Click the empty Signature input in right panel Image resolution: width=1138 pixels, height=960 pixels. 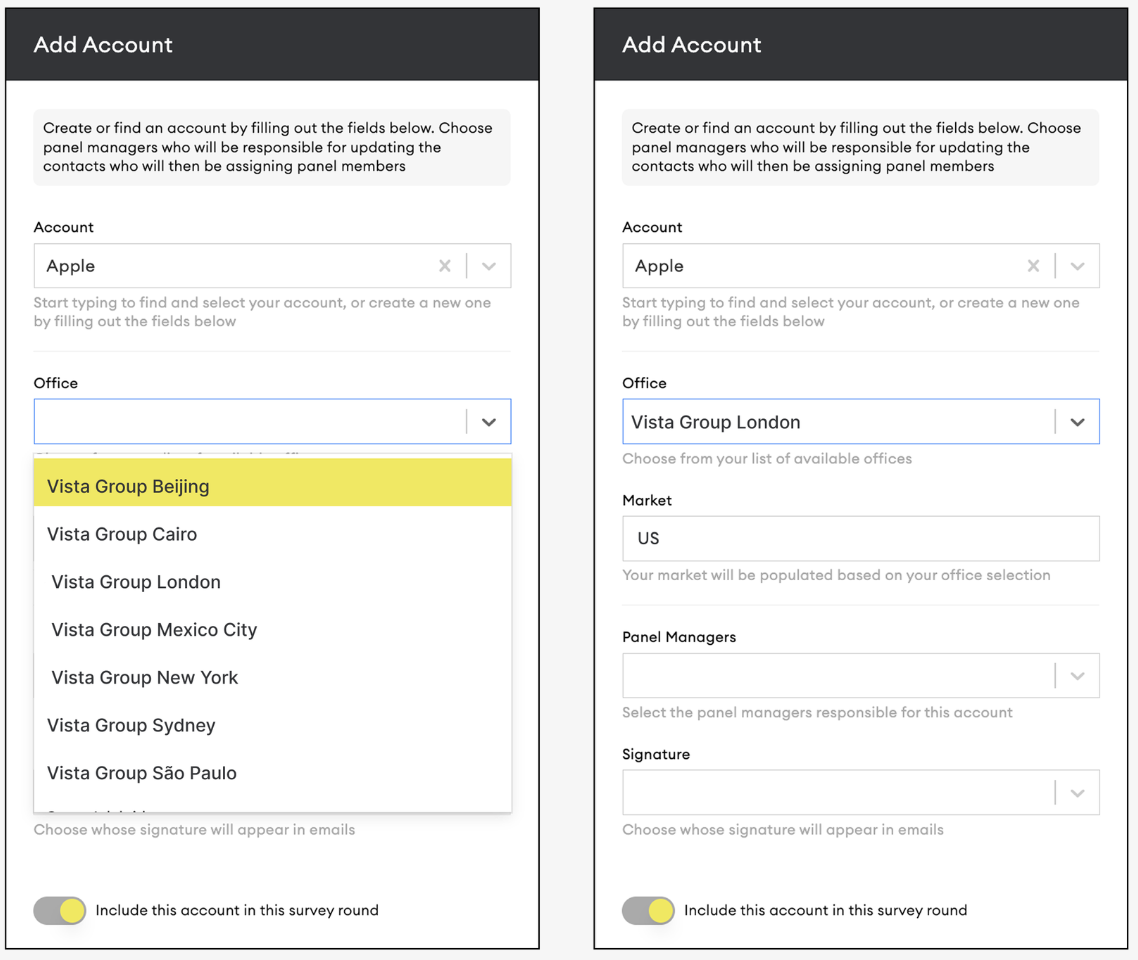[x=838, y=793]
